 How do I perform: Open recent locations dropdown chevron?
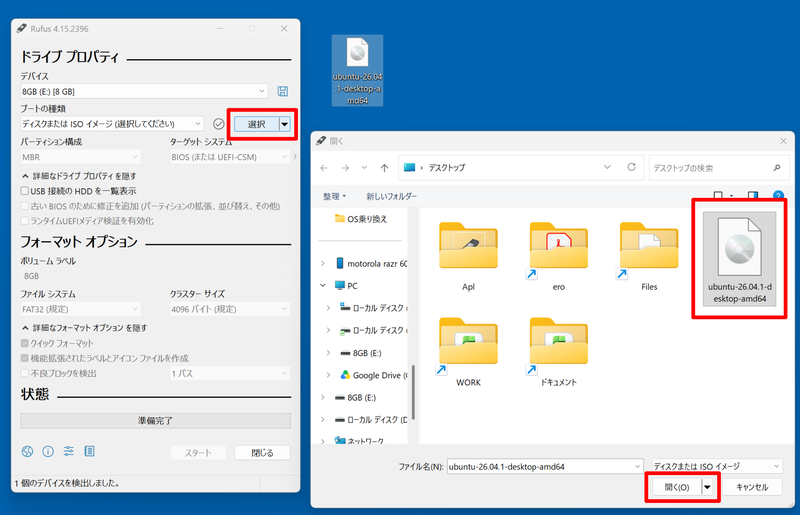click(x=364, y=167)
